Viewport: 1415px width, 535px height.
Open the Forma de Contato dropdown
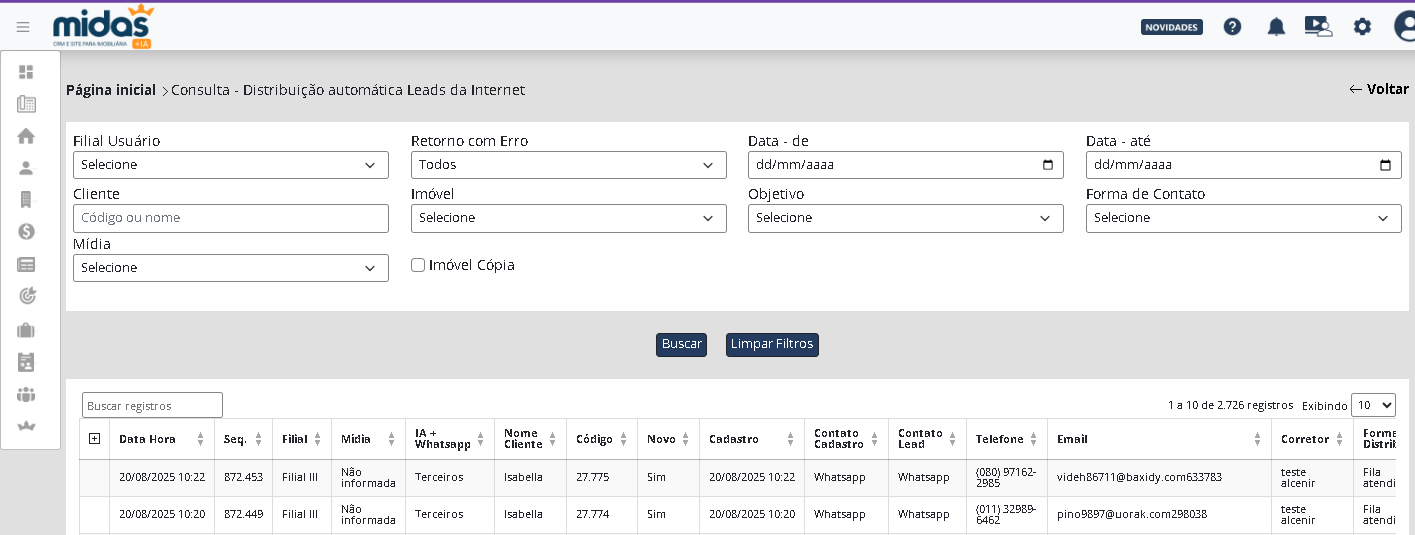click(1243, 218)
